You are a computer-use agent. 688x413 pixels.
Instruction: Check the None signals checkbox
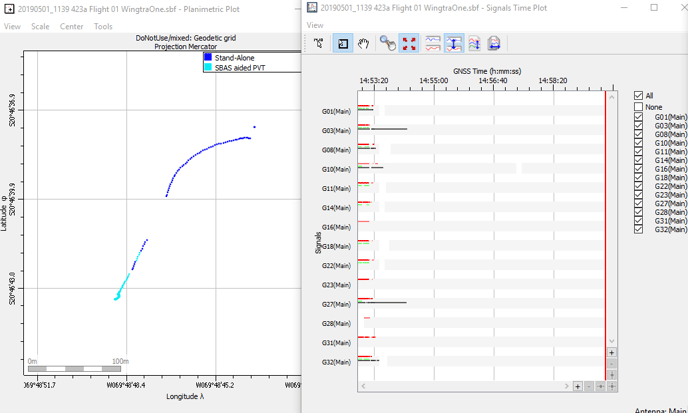point(639,107)
